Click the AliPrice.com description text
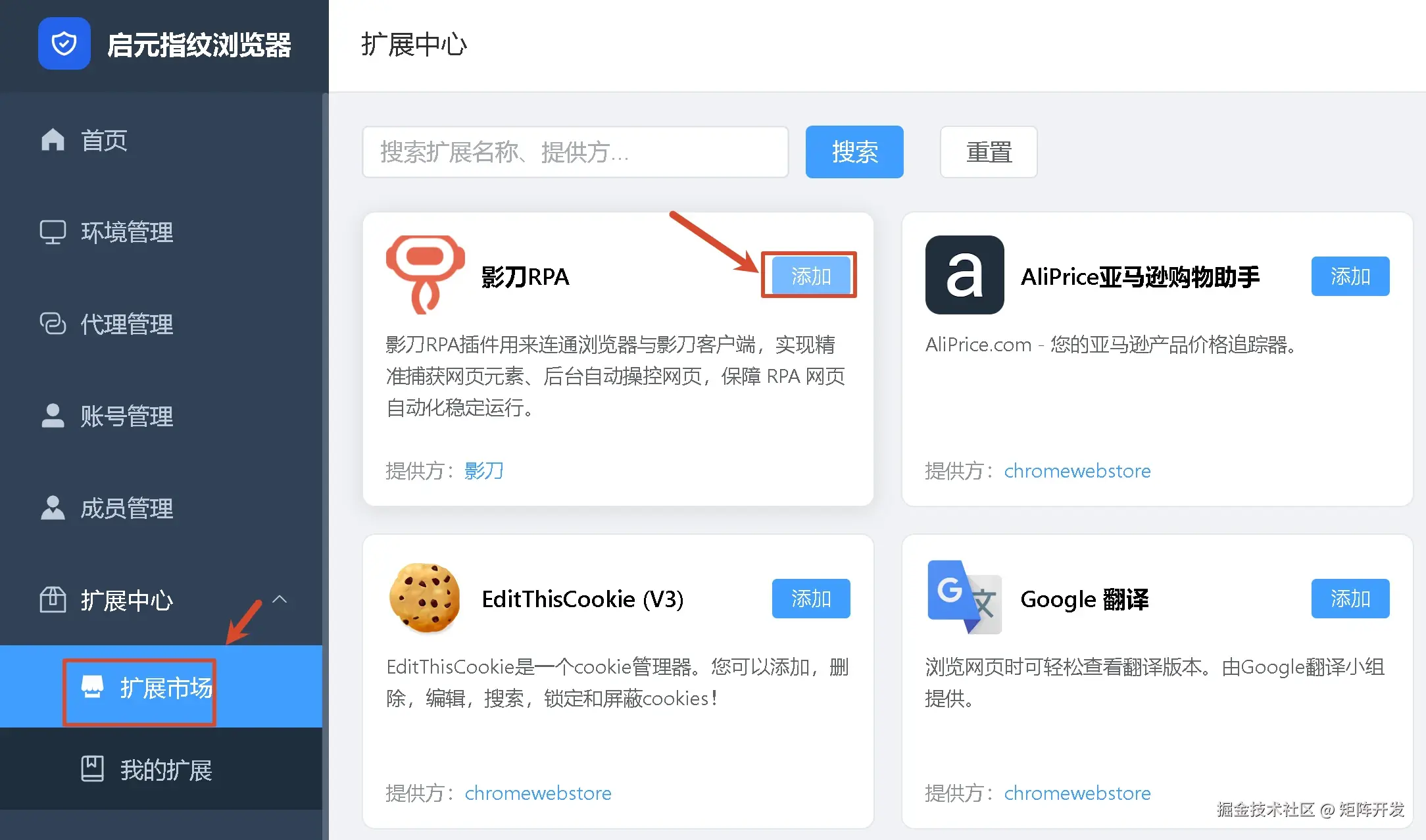 [1112, 344]
